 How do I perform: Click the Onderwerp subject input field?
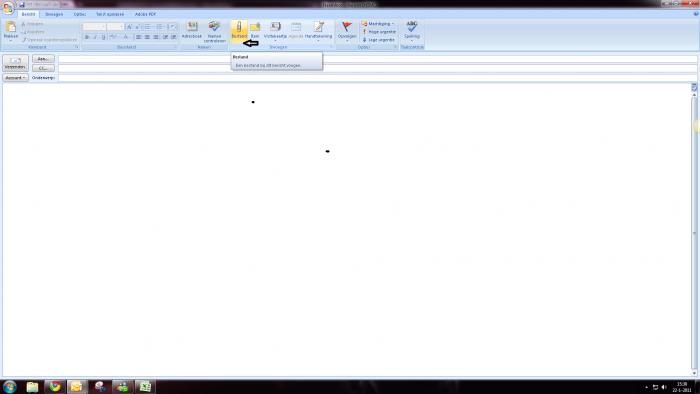pos(378,78)
